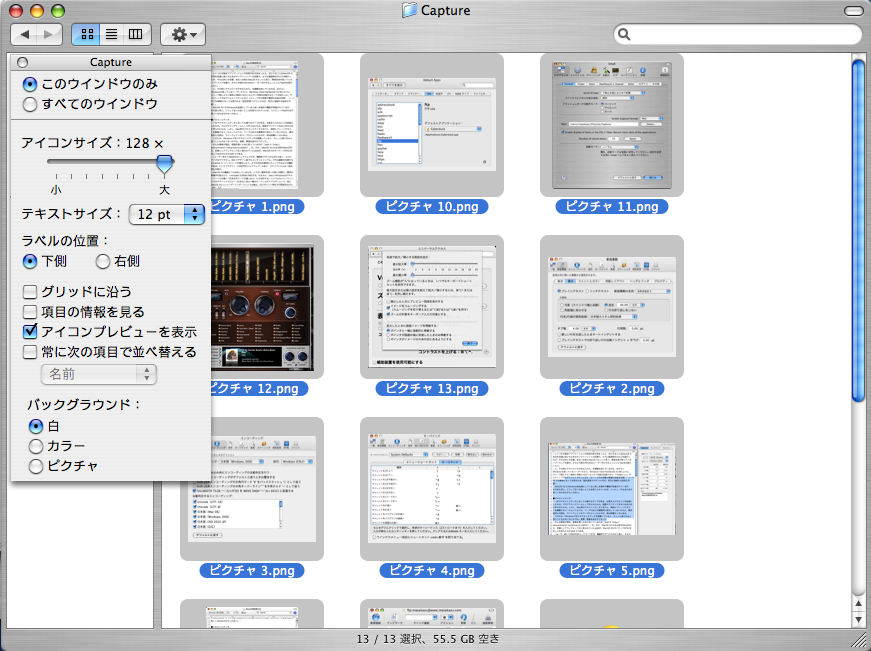This screenshot has height=651, width=871.
Task: Select カラー background radio button
Action: (36, 446)
